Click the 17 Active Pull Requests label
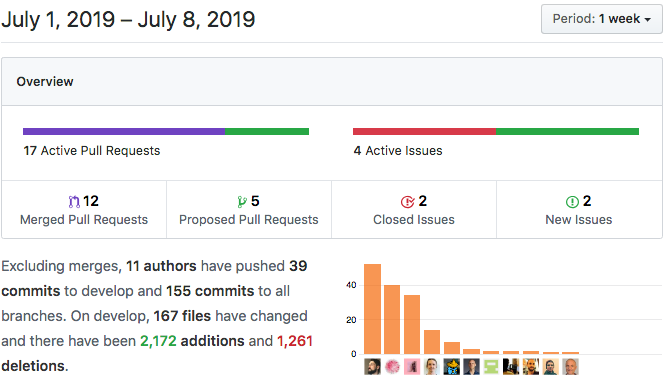The width and height of the screenshot is (665, 377). tap(92, 151)
